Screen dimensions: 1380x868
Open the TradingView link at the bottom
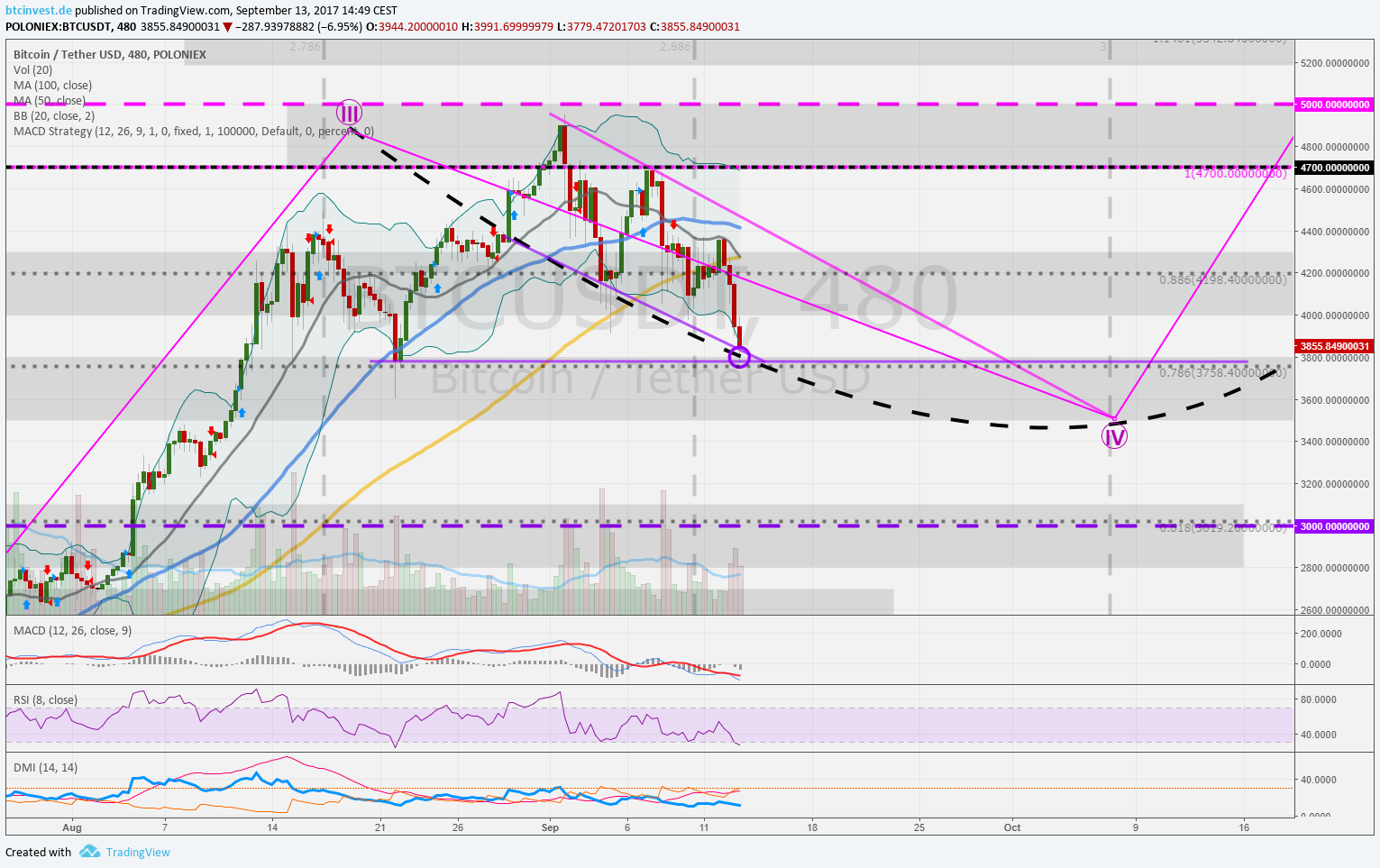(138, 853)
